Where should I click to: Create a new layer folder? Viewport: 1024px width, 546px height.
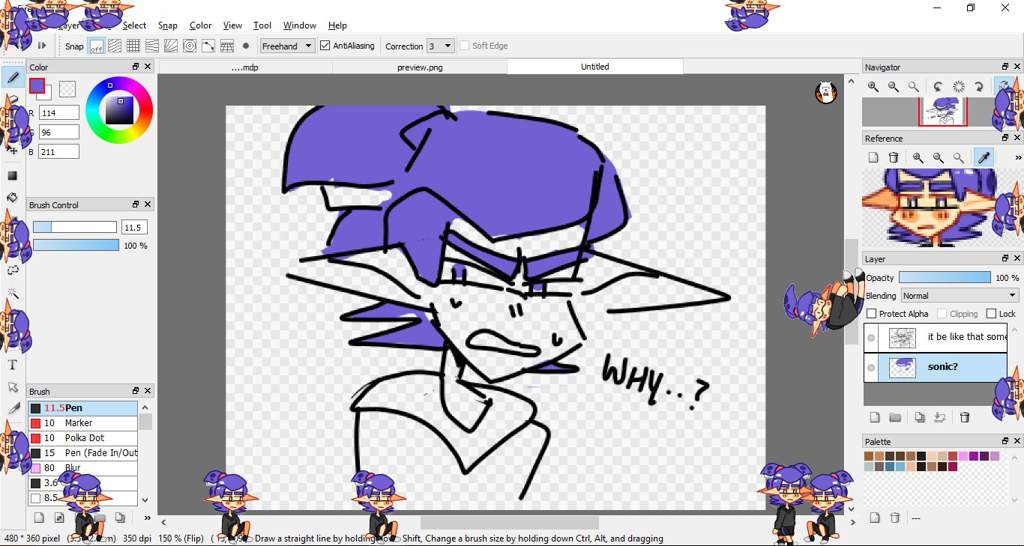[x=895, y=417]
